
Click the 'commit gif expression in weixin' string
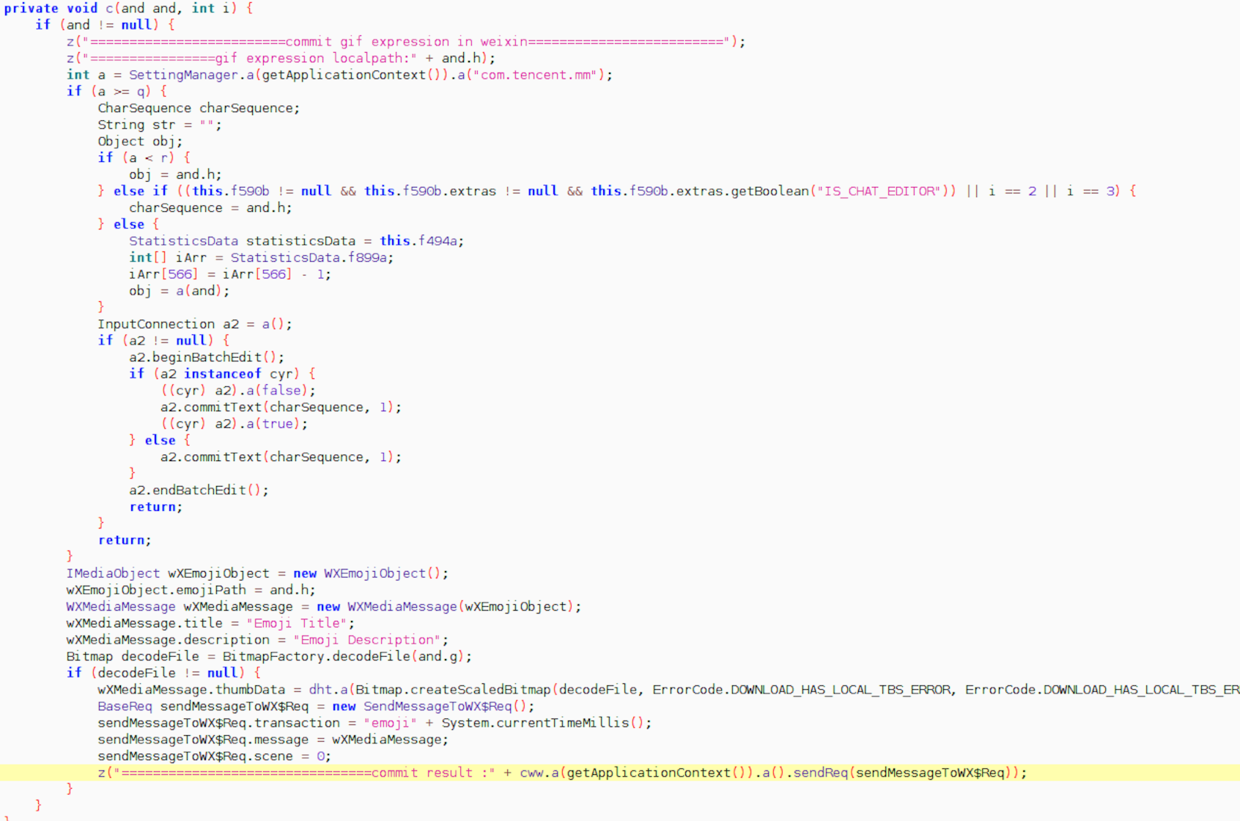(x=406, y=41)
